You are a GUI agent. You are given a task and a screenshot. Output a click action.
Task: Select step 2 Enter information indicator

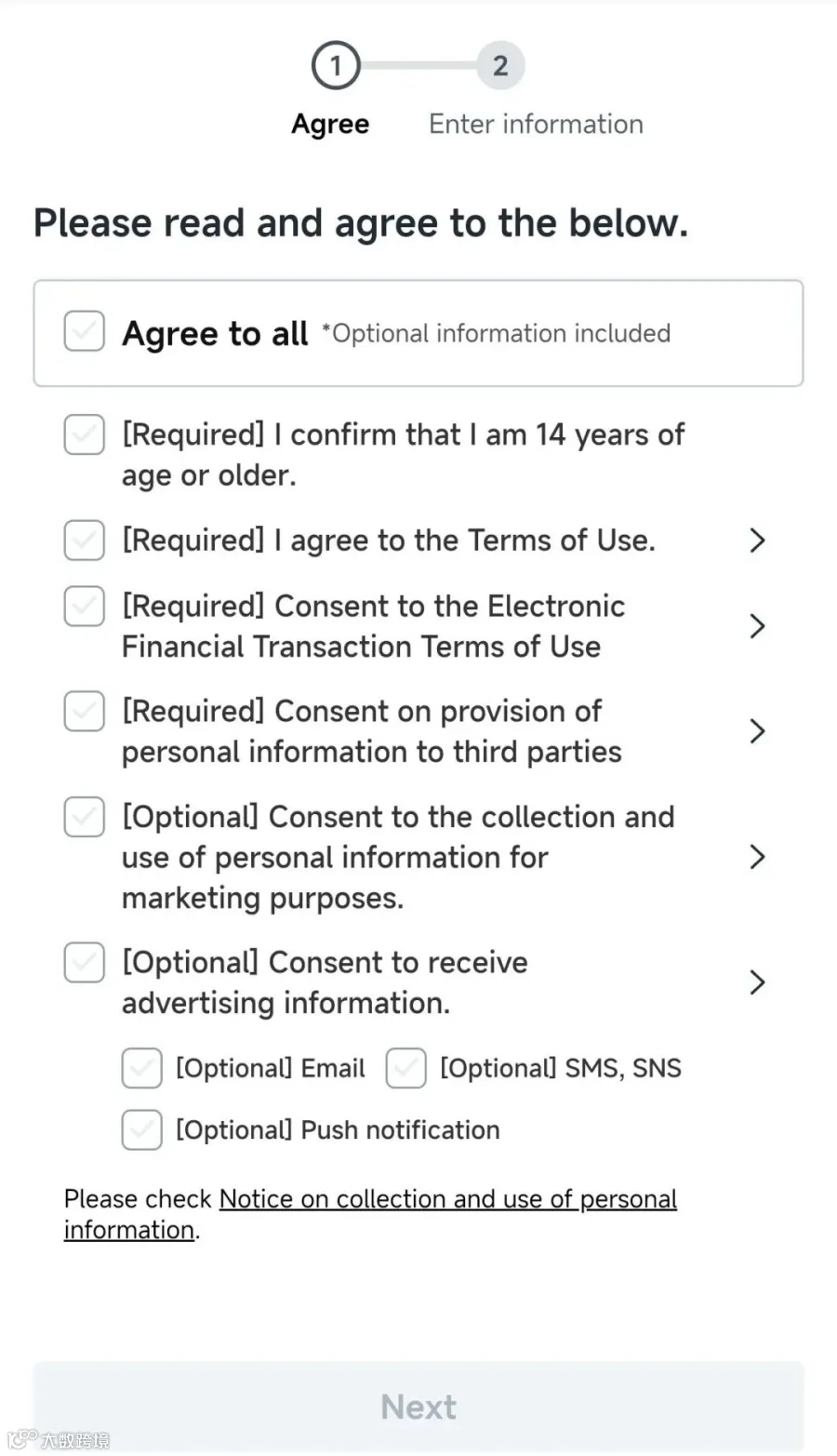(x=500, y=66)
